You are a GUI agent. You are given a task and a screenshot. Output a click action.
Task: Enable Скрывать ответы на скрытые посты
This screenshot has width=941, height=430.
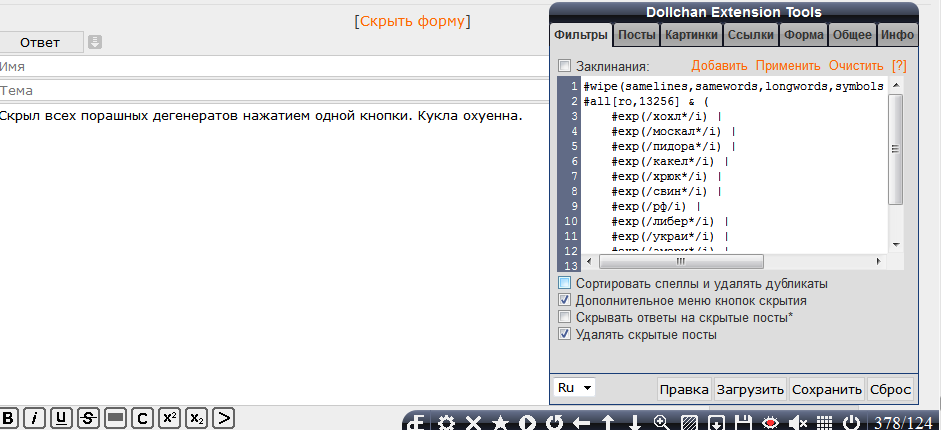[564, 317]
